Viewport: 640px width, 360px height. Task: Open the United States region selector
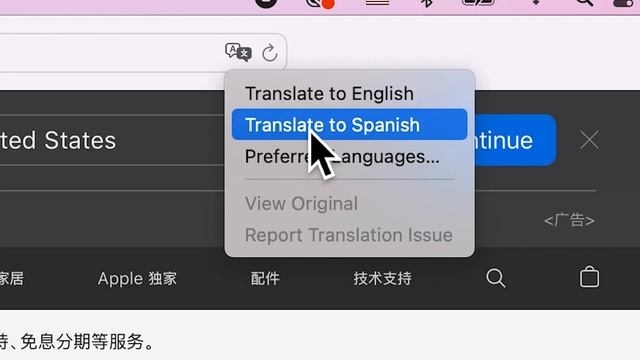click(x=112, y=140)
